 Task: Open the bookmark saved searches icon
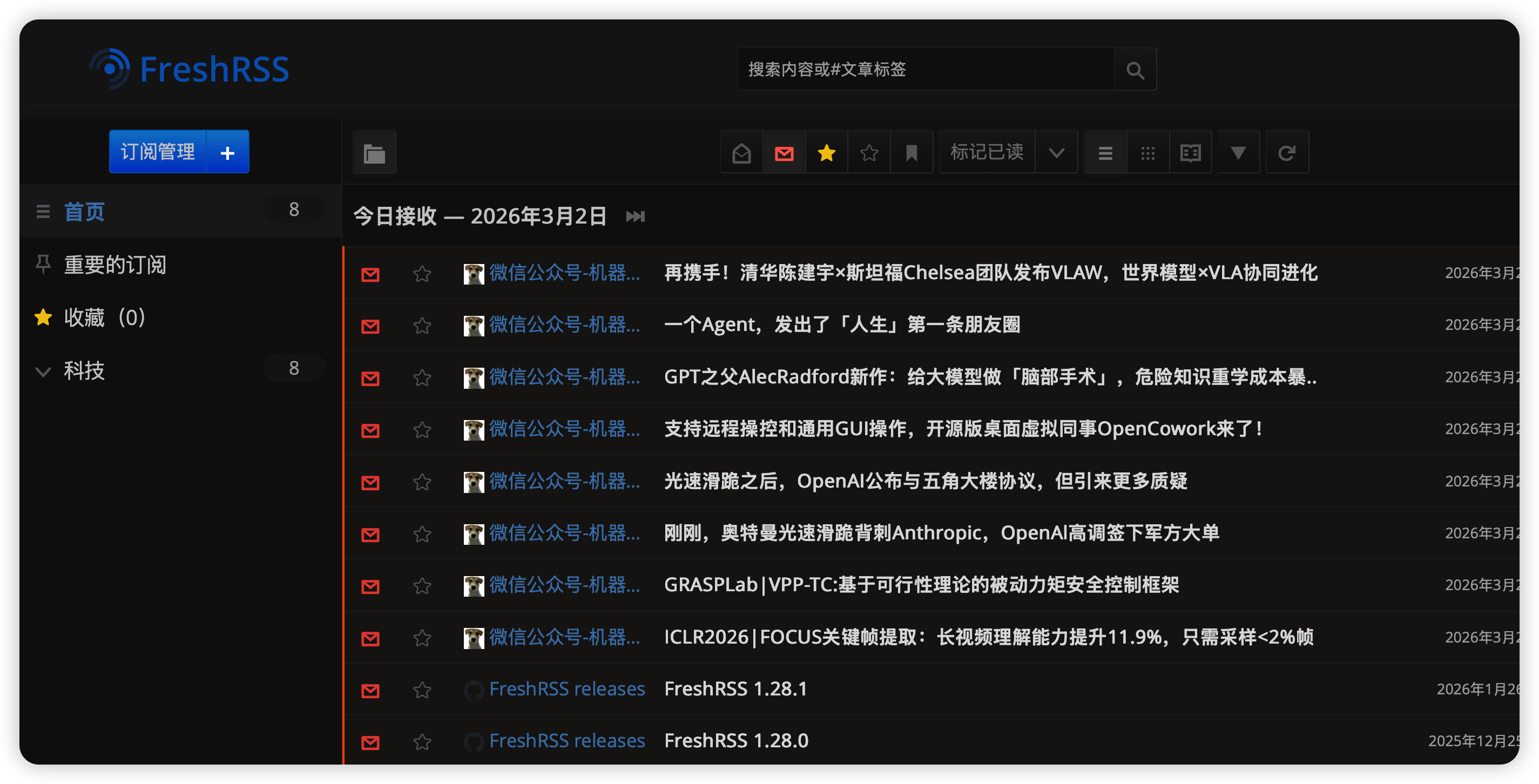pyautogui.click(x=912, y=153)
